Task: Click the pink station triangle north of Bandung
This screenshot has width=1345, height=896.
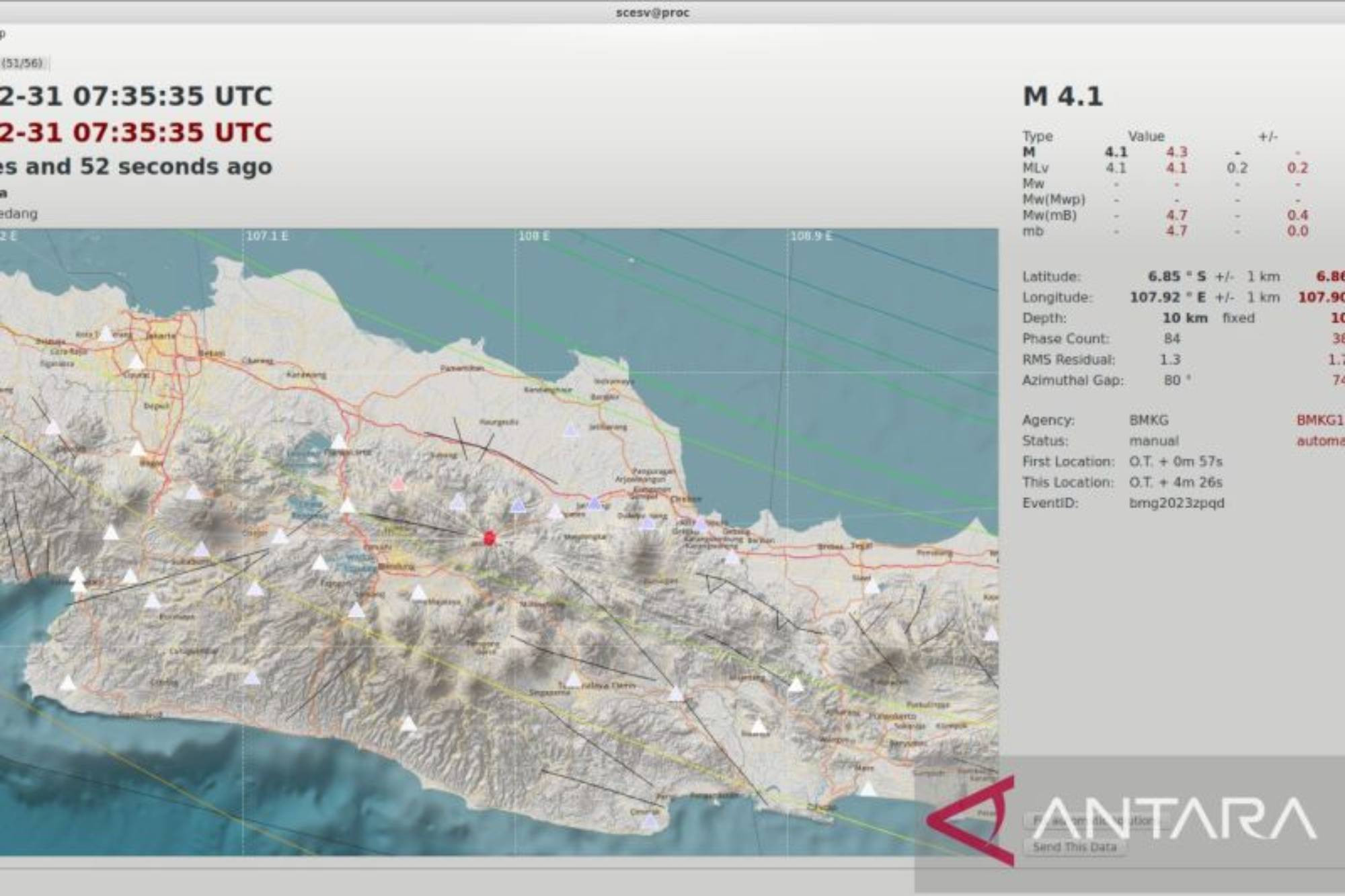Action: coord(398,484)
